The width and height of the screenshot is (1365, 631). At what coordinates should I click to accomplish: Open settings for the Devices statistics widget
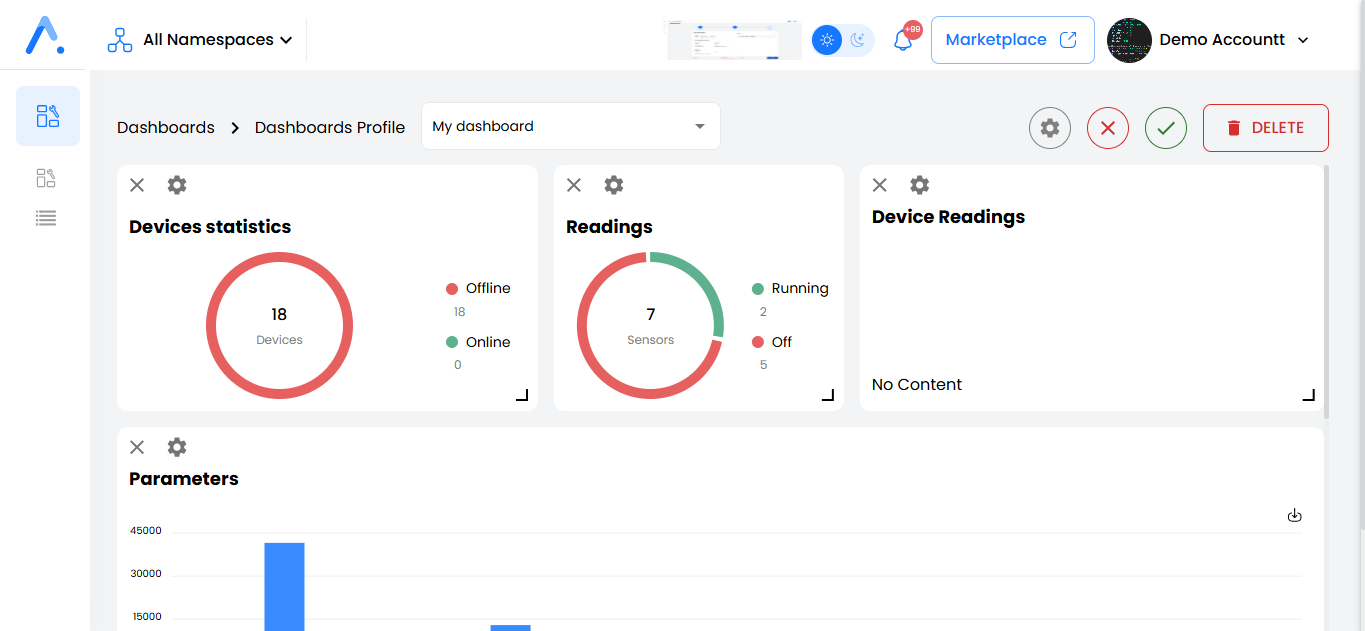[x=177, y=184]
